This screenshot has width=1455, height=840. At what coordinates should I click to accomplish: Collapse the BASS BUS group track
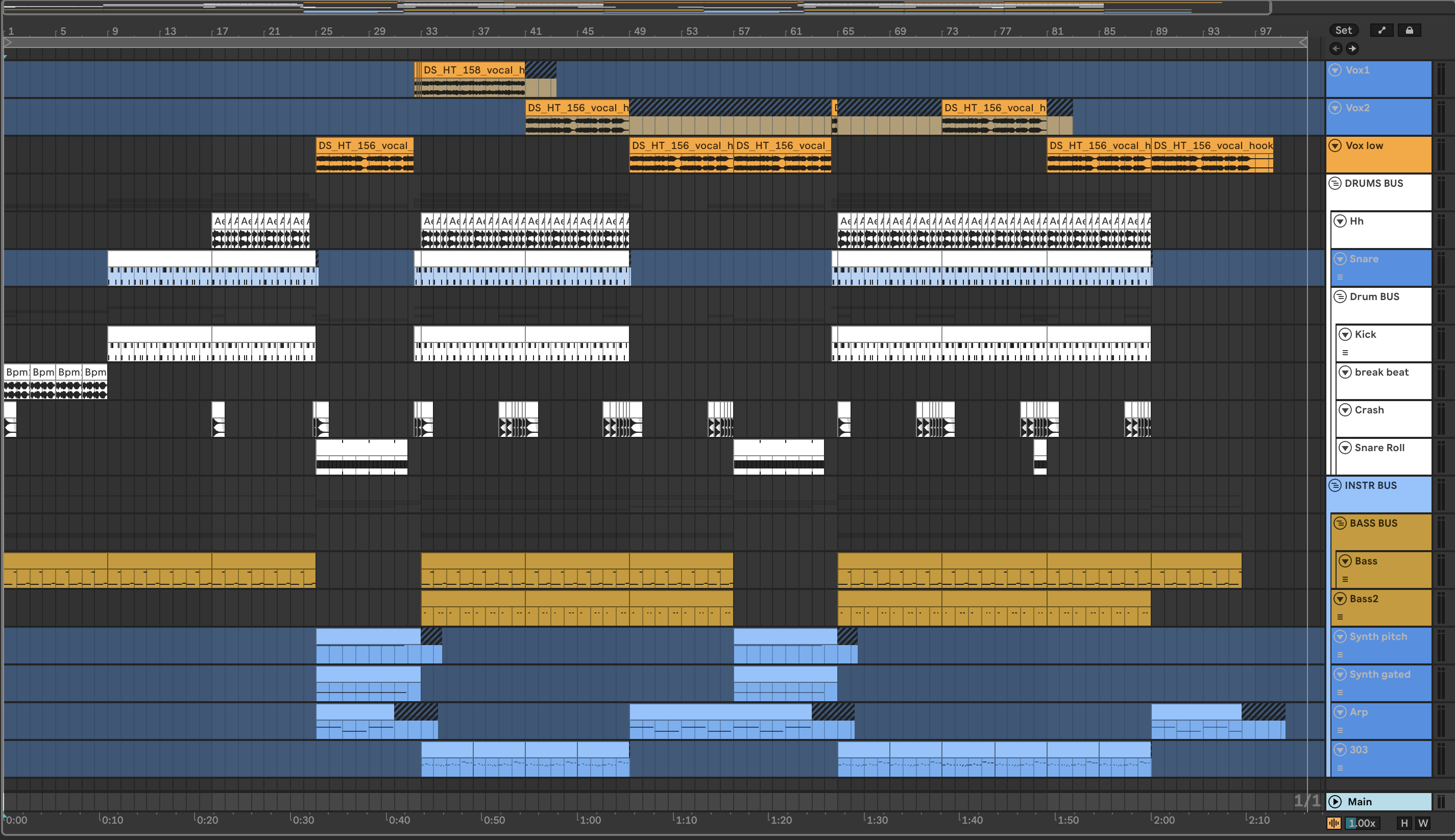coord(1340,523)
